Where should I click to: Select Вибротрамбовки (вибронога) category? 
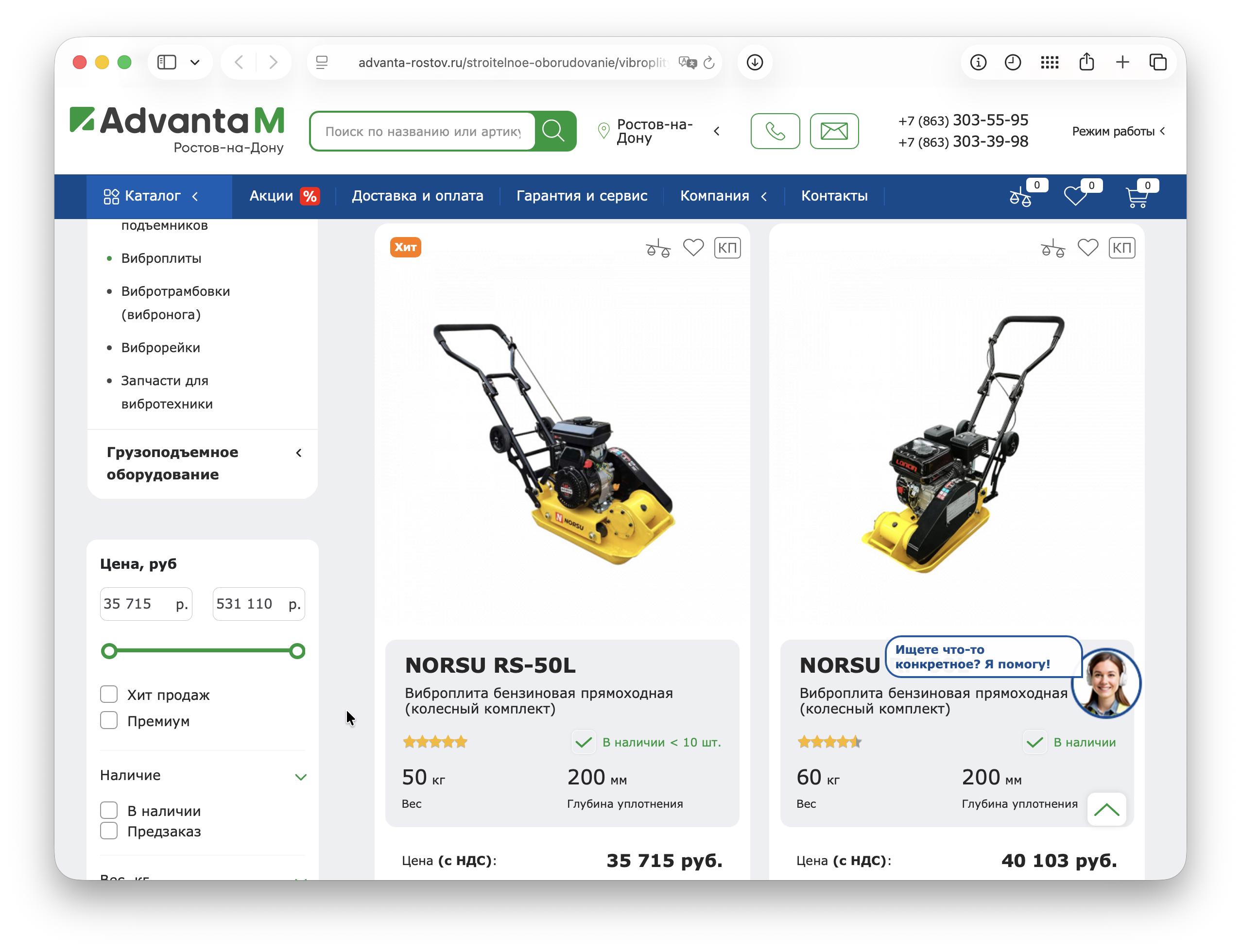[x=175, y=303]
